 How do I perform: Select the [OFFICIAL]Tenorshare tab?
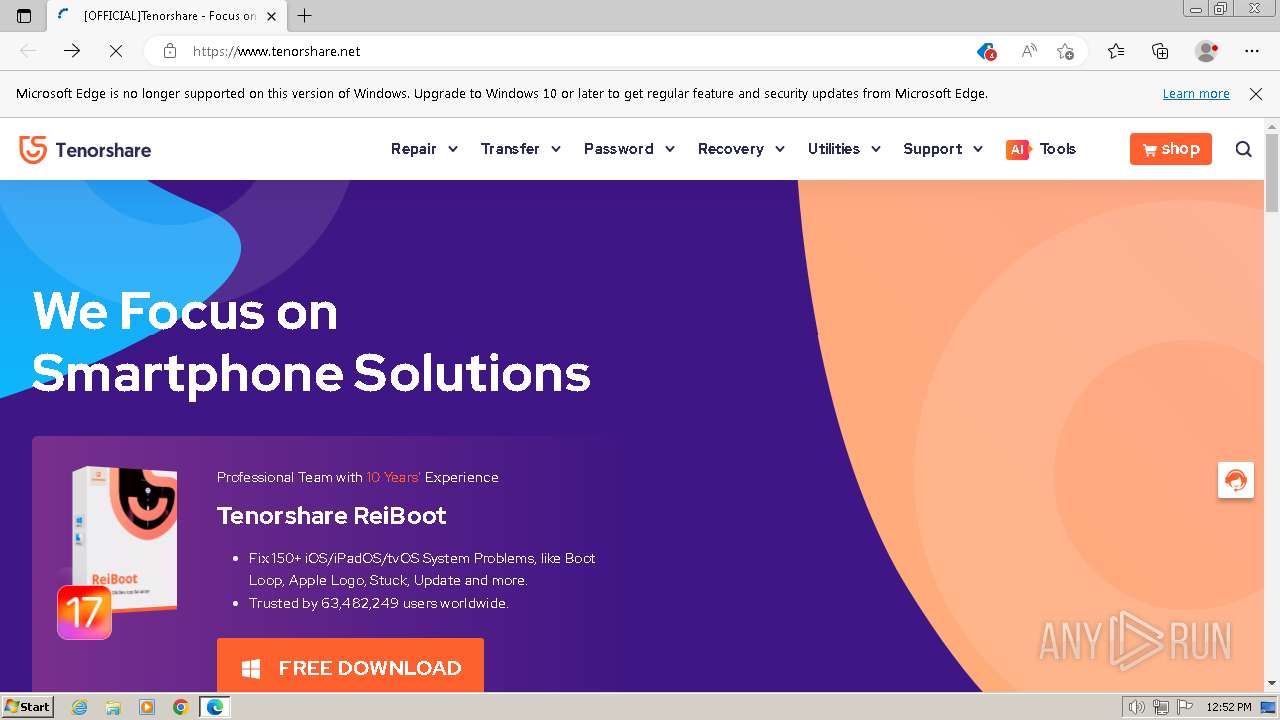coord(167,16)
